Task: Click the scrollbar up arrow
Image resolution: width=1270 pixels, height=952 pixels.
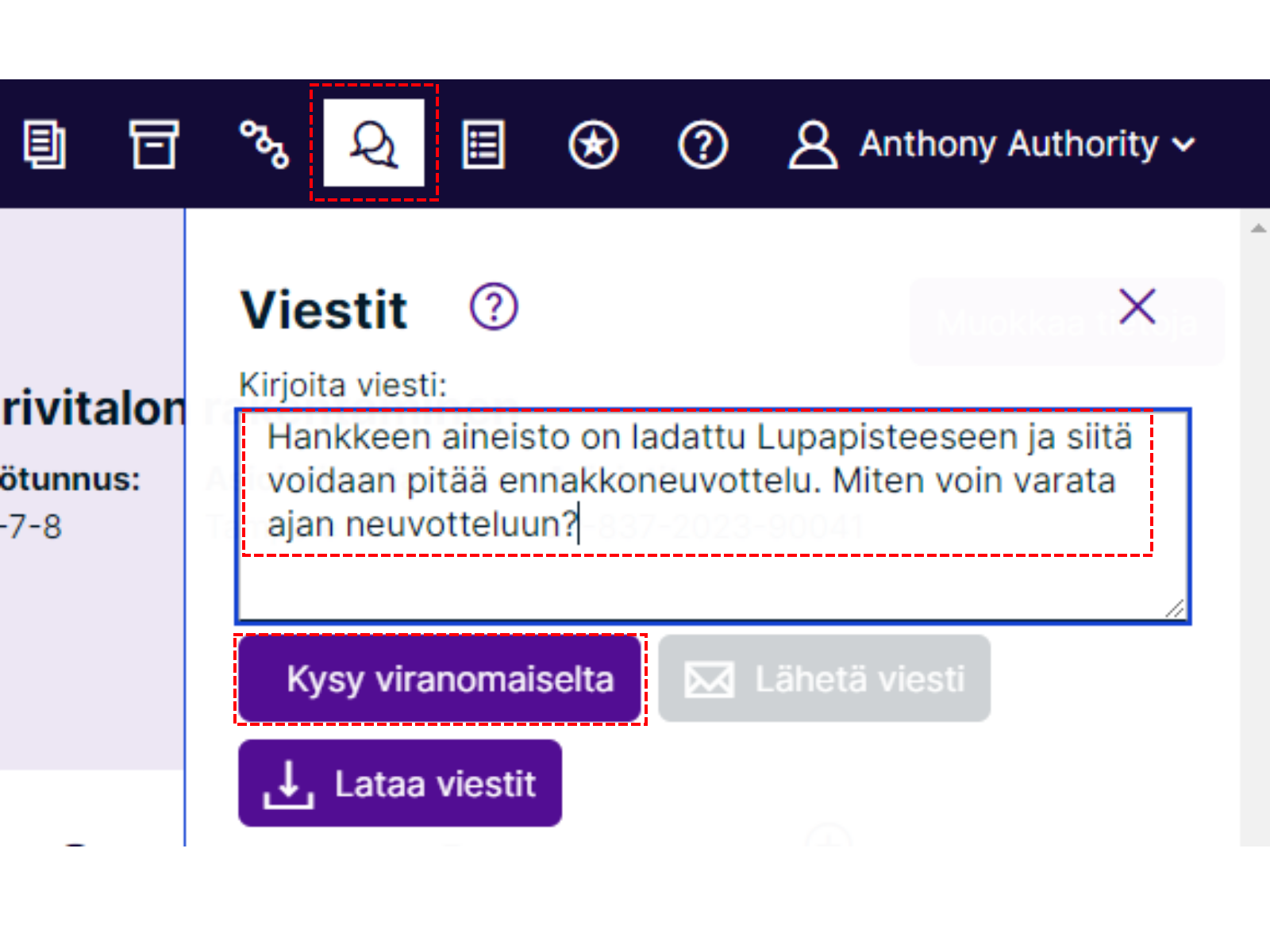Action: click(x=1258, y=228)
